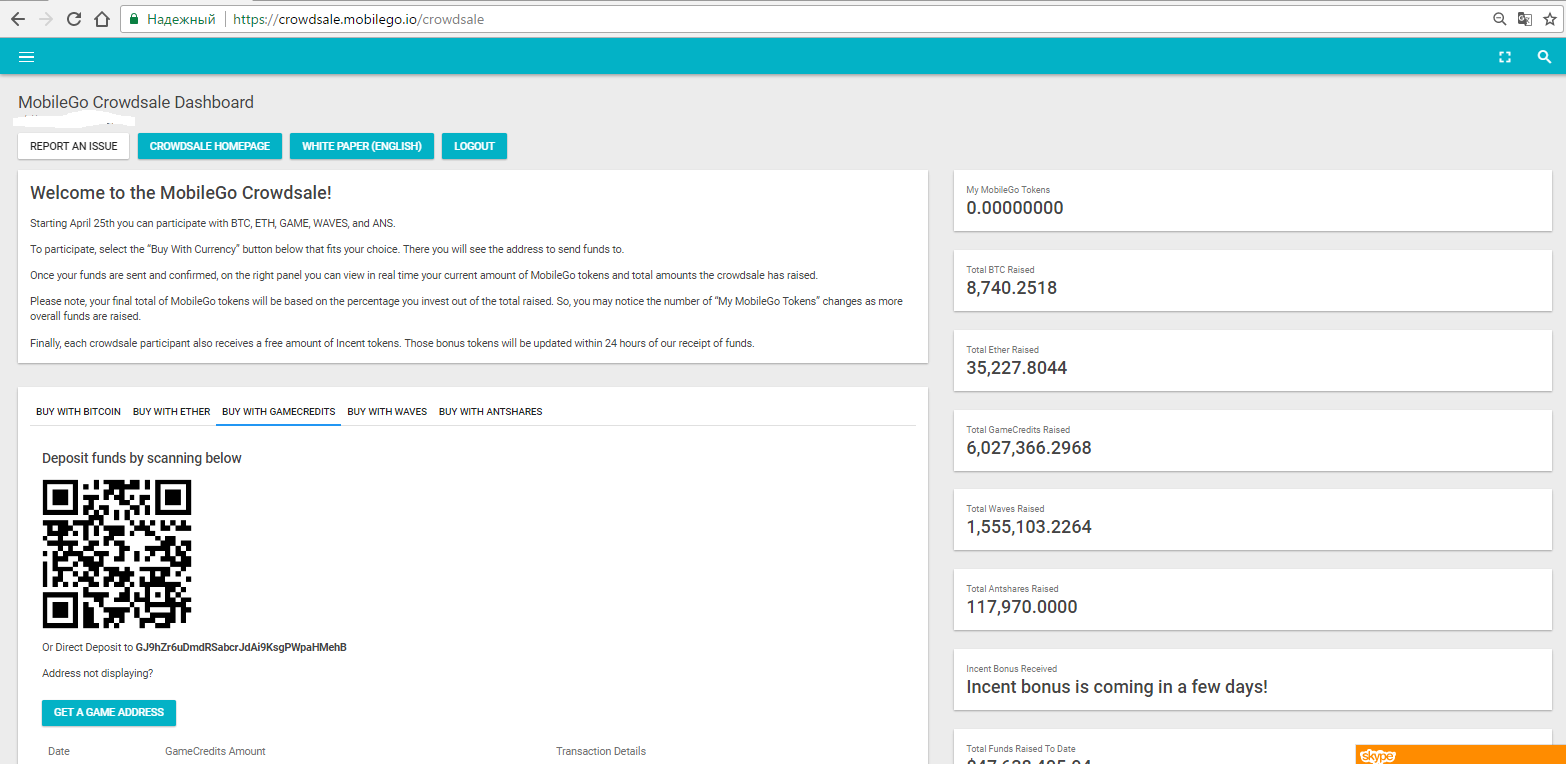Open the hamburger menu in teal header
Viewport: 1566px width, 764px height.
pyautogui.click(x=27, y=57)
